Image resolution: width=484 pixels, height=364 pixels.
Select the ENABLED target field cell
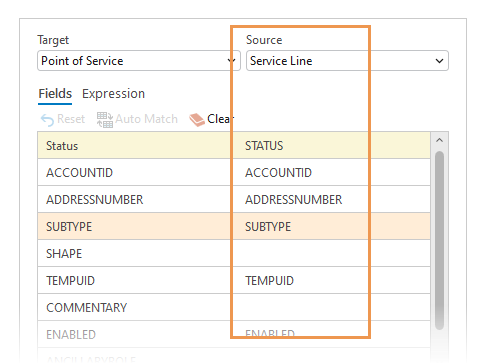[135, 334]
